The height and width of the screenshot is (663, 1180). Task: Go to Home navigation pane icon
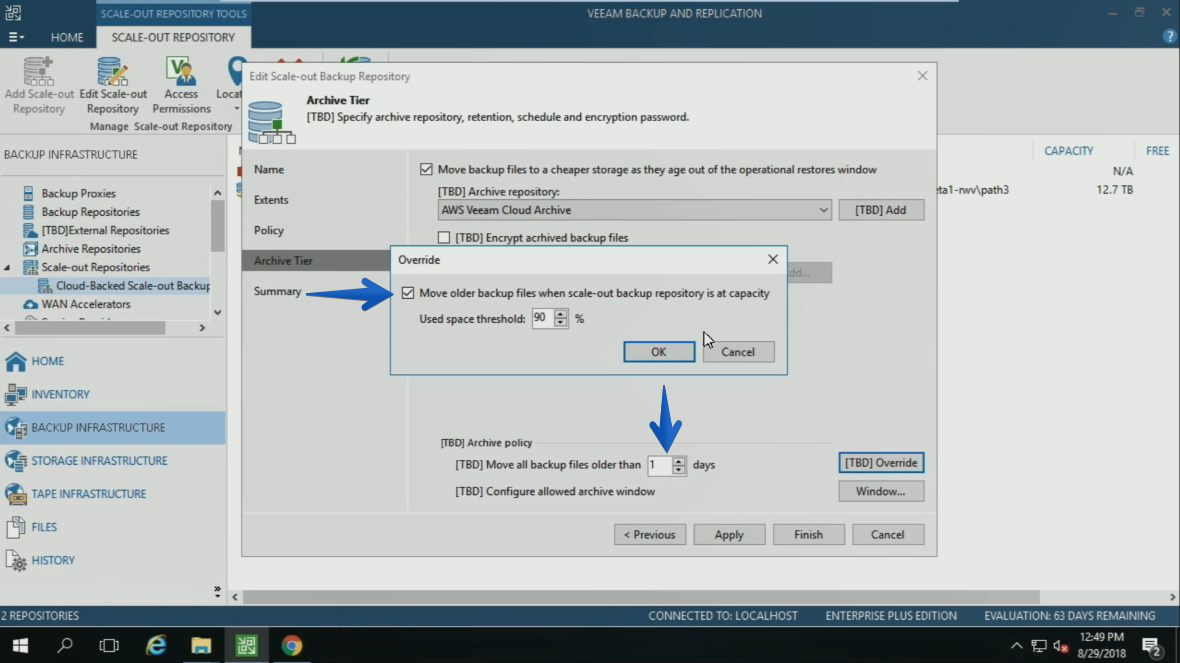tap(16, 361)
